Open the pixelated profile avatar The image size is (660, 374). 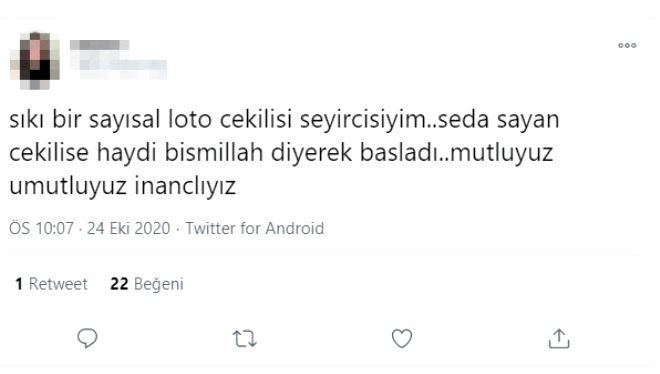click(35, 61)
